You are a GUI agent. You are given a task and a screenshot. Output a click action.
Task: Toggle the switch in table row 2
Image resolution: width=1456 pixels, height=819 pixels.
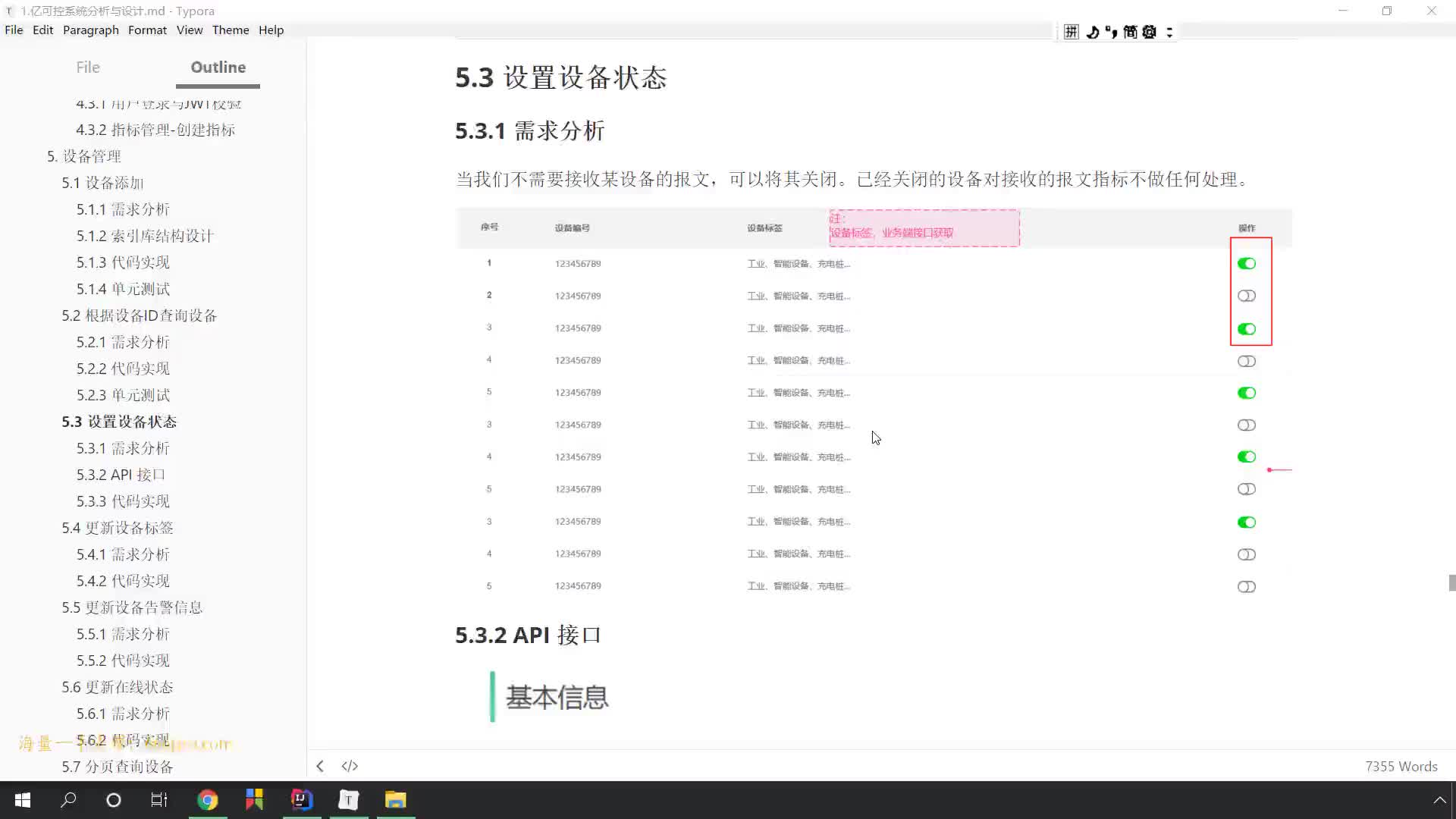click(x=1247, y=296)
